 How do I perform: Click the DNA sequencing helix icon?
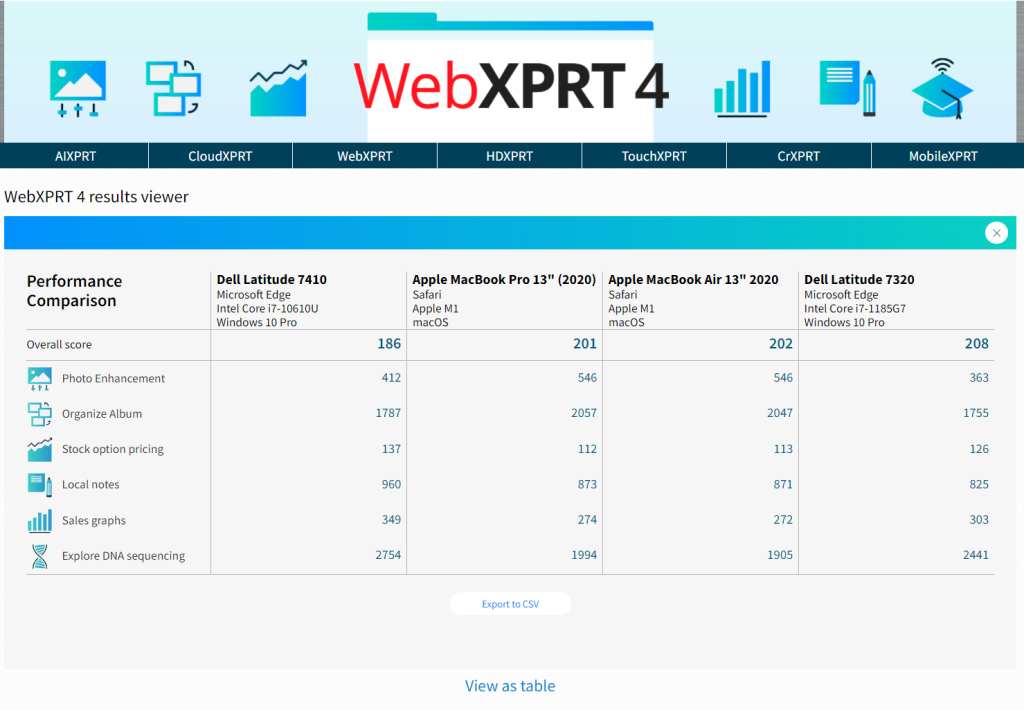pos(40,556)
